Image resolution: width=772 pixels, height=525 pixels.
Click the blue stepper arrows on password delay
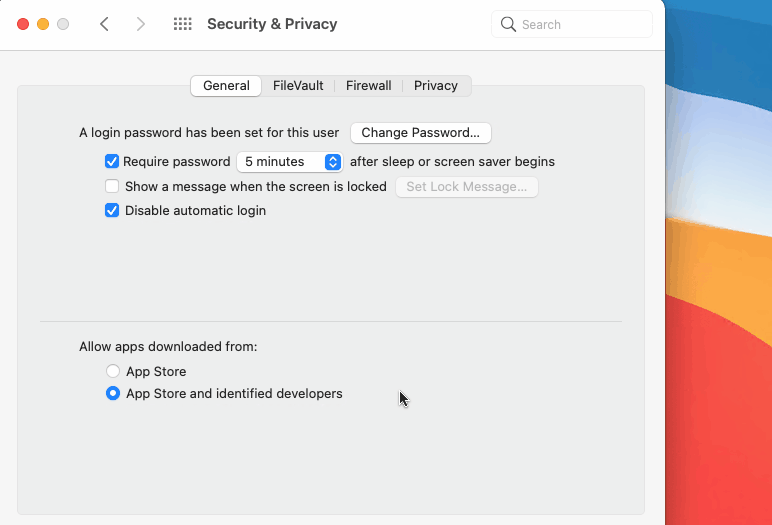click(333, 162)
